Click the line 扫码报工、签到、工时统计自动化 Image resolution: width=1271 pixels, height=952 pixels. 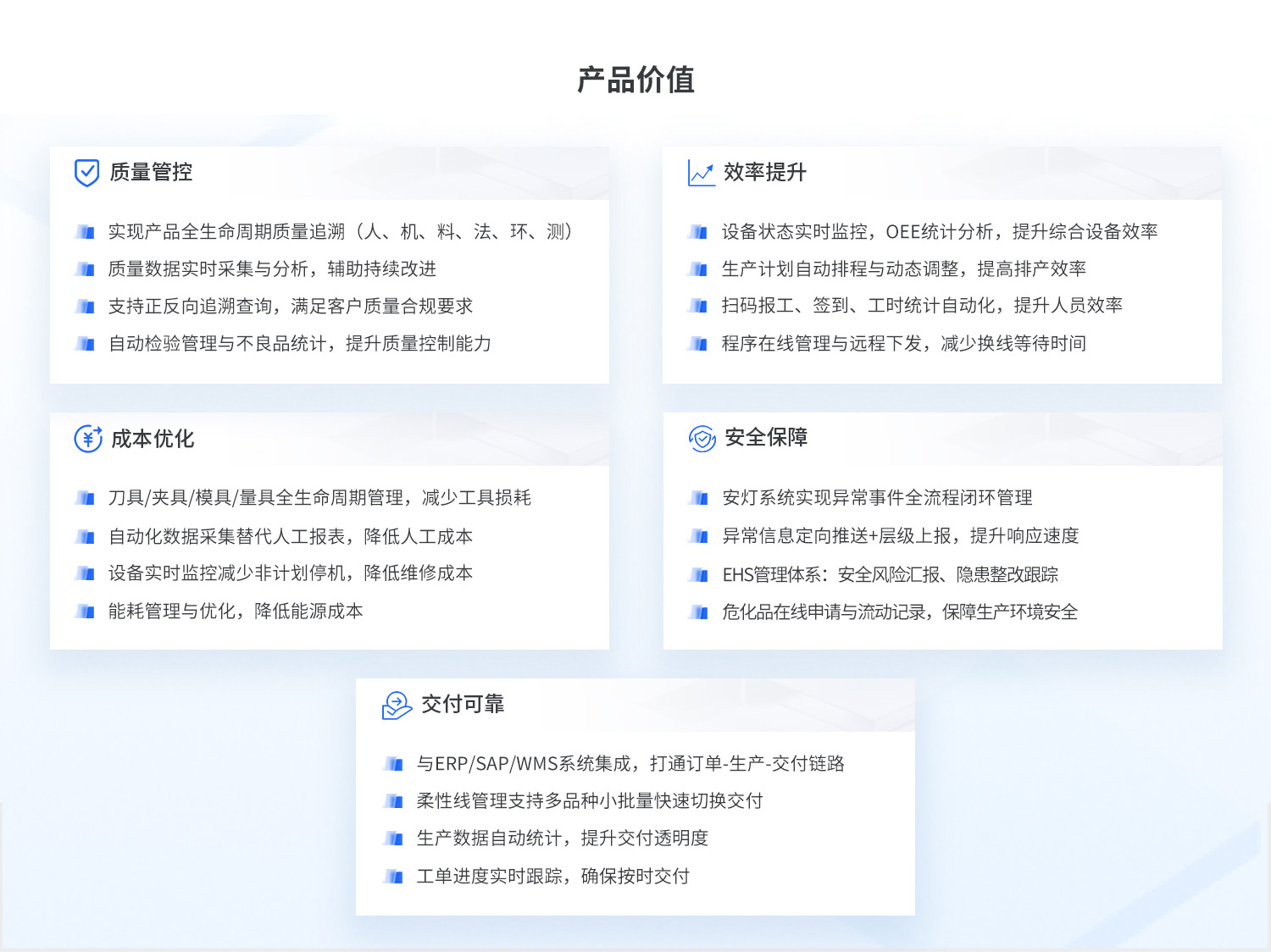[x=922, y=306]
